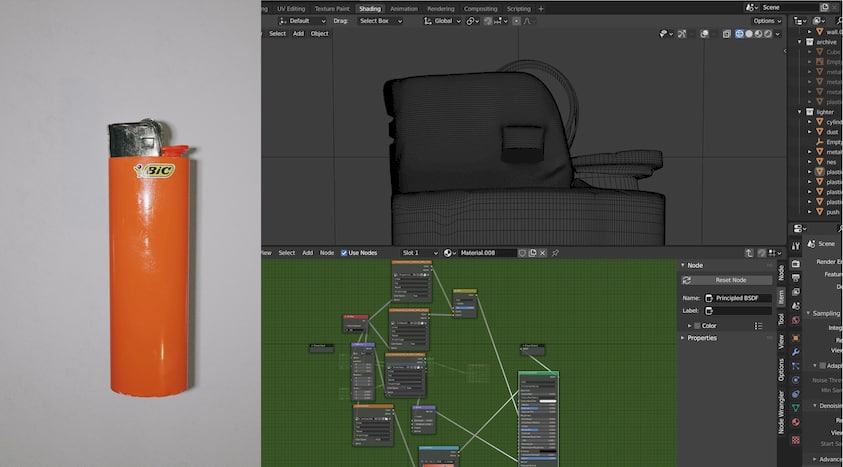
Task: Open the Global transform orientation dropdown
Action: [442, 21]
